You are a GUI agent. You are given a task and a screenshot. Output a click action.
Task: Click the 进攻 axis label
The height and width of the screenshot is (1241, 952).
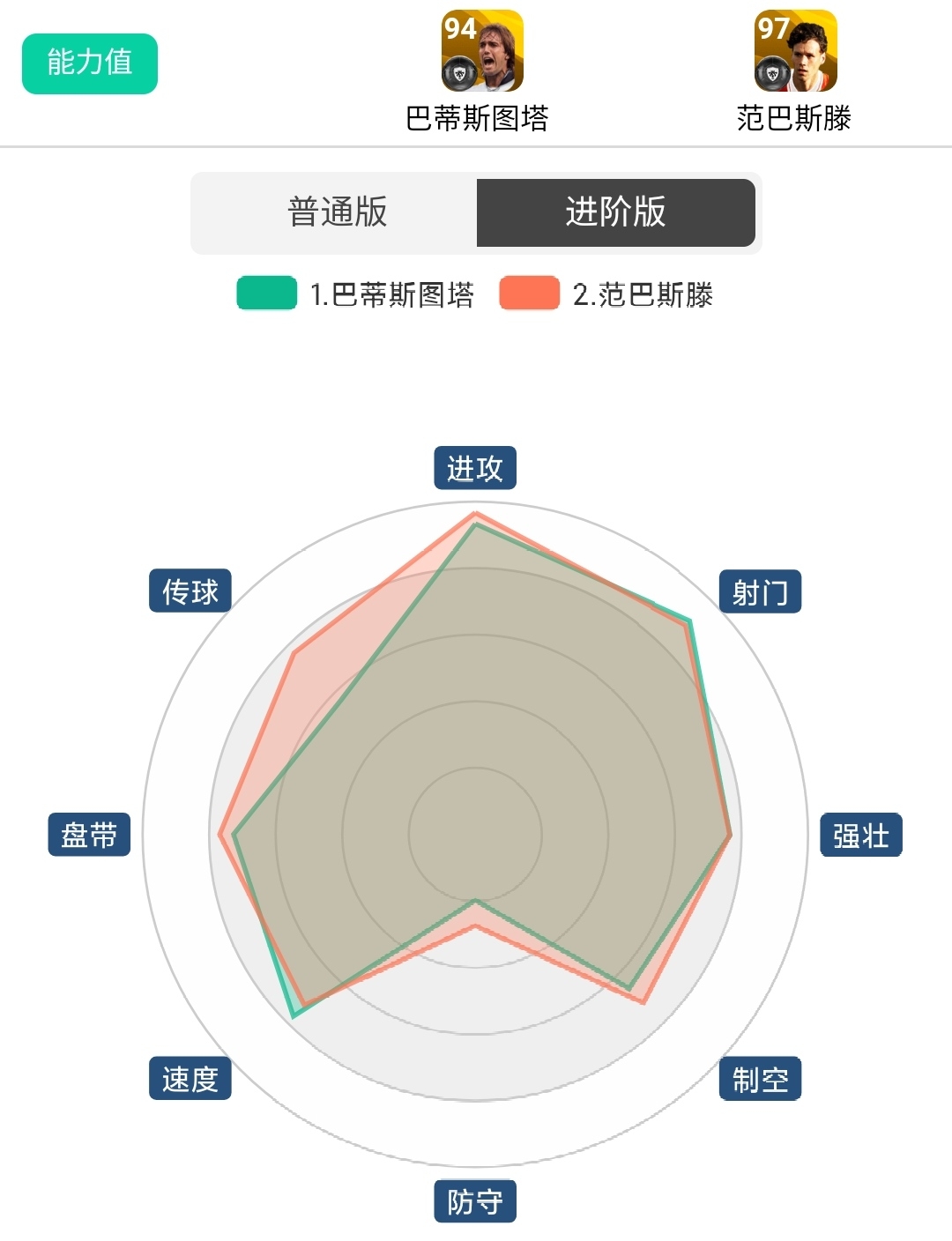tap(475, 468)
